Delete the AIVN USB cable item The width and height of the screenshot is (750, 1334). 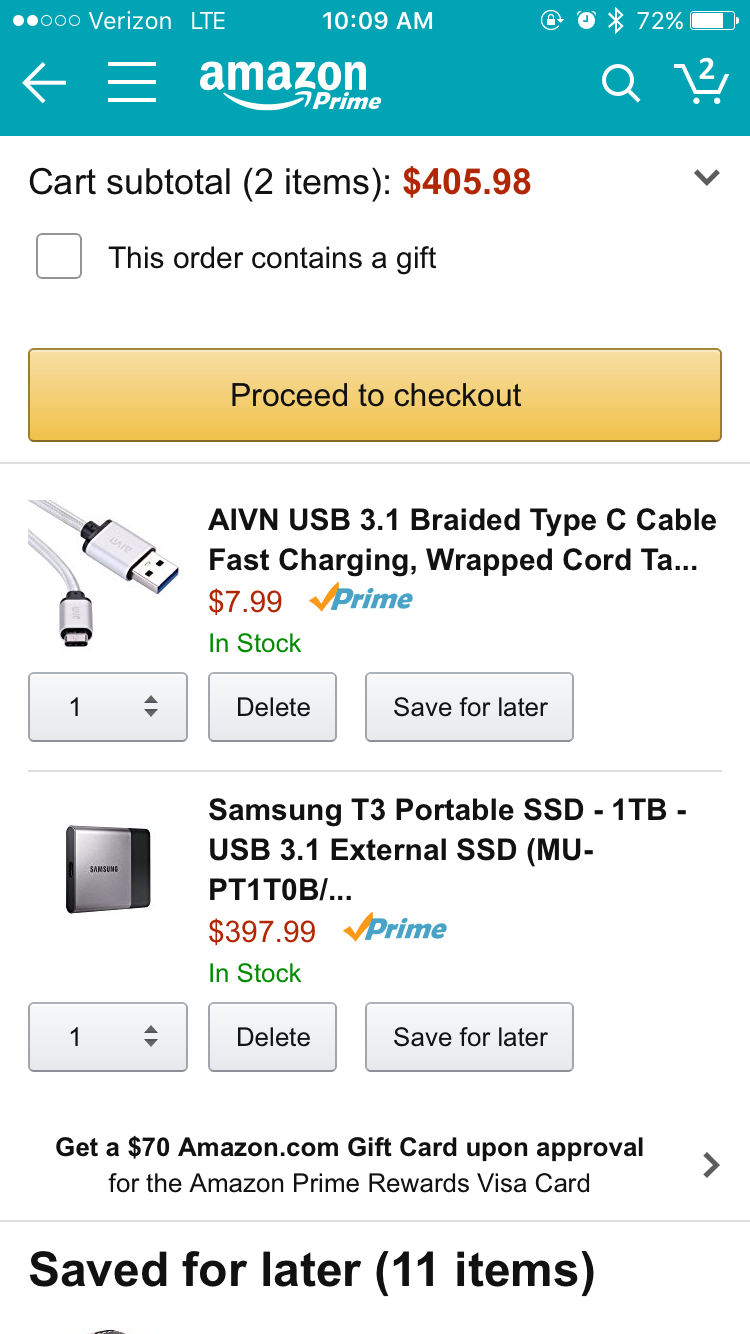click(272, 707)
